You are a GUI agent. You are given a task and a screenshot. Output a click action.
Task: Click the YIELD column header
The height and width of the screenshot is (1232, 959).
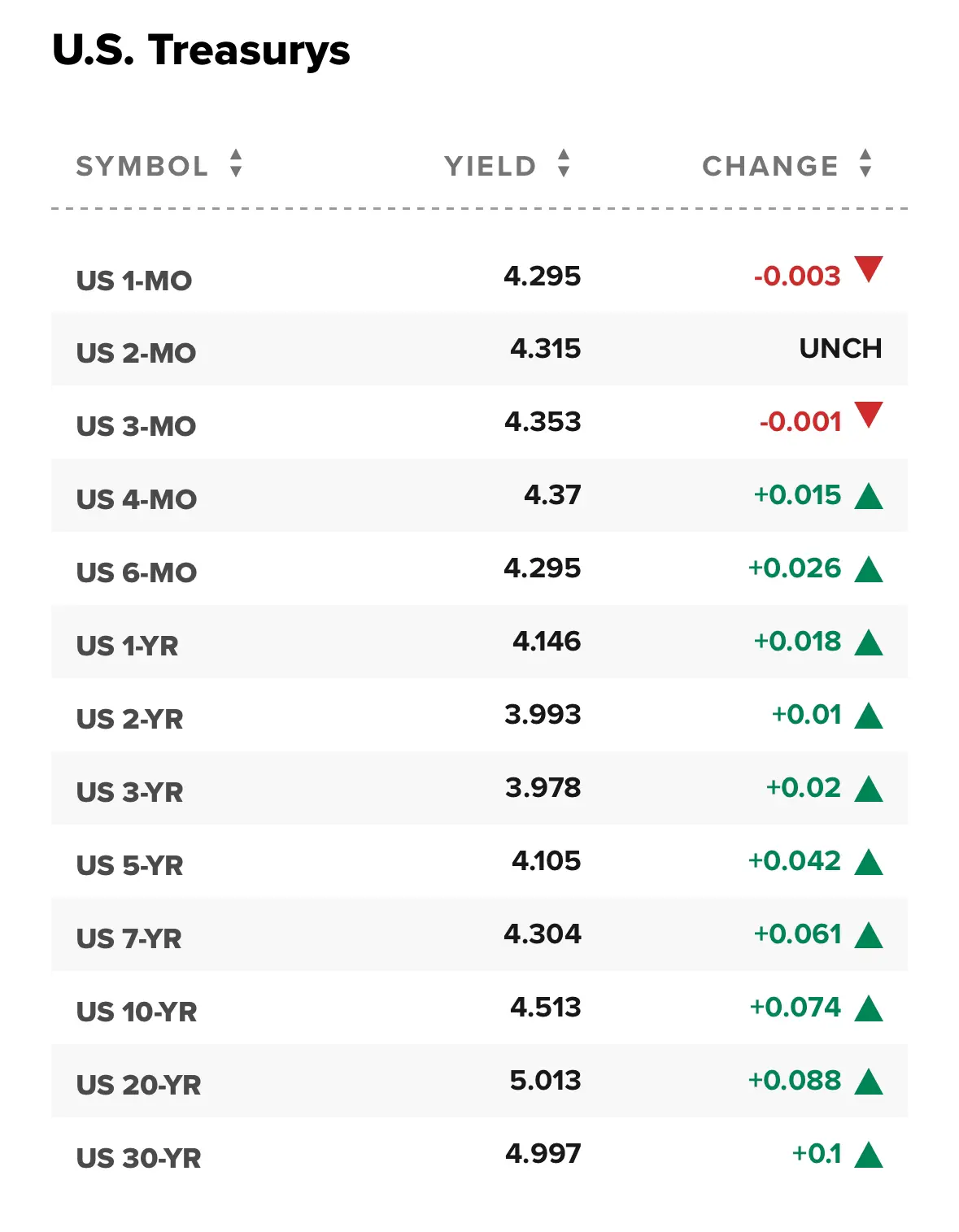pyautogui.click(x=490, y=166)
